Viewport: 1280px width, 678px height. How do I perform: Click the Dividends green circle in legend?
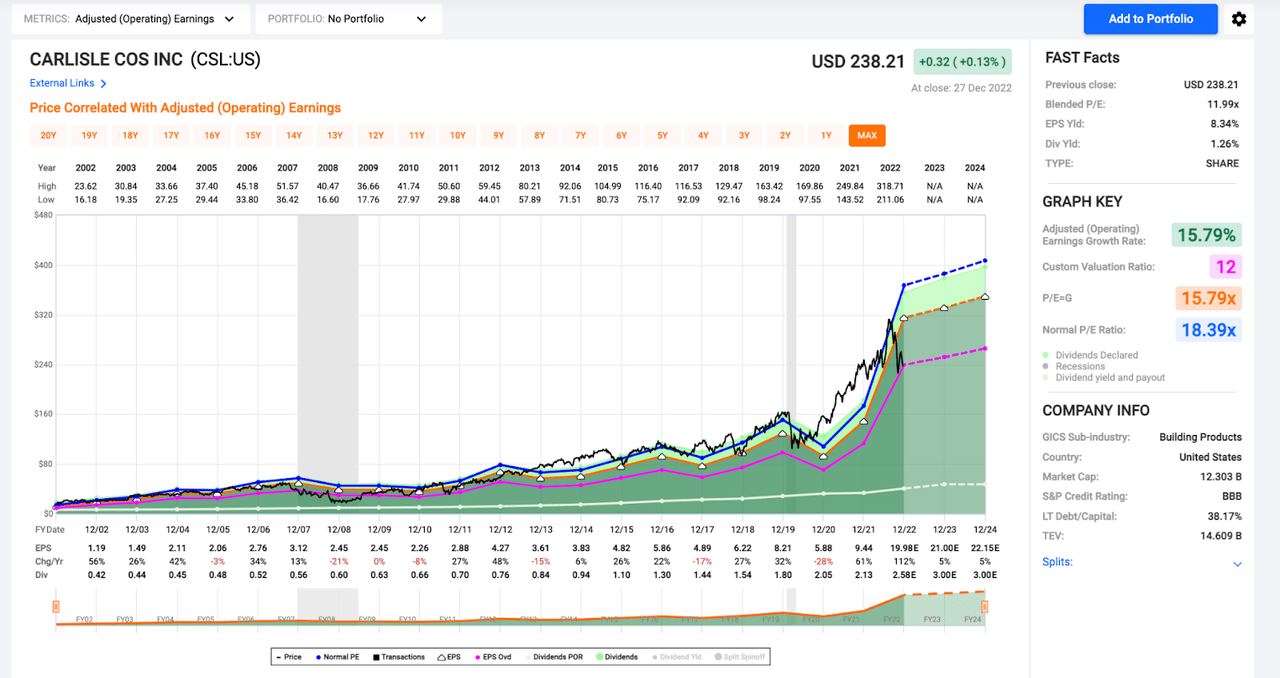tap(599, 657)
